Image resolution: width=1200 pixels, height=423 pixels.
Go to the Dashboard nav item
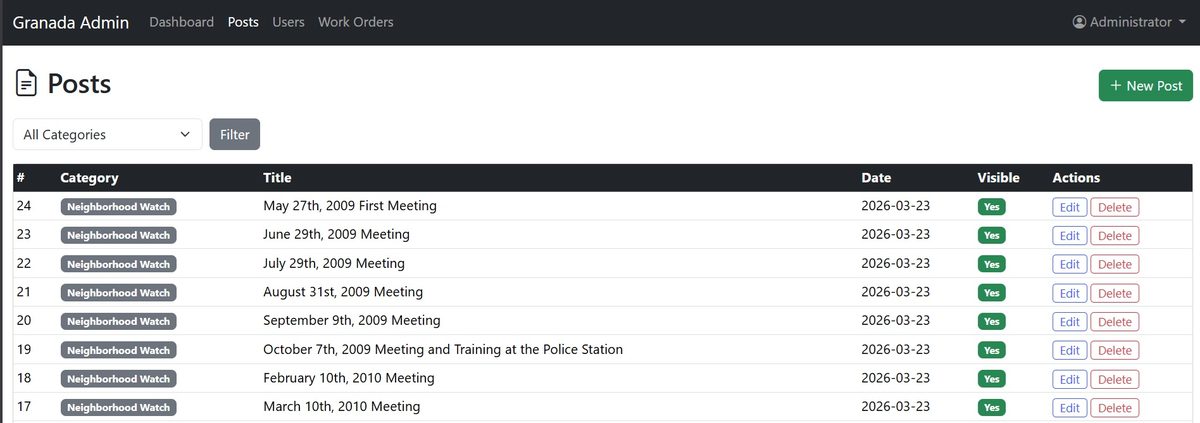click(181, 22)
